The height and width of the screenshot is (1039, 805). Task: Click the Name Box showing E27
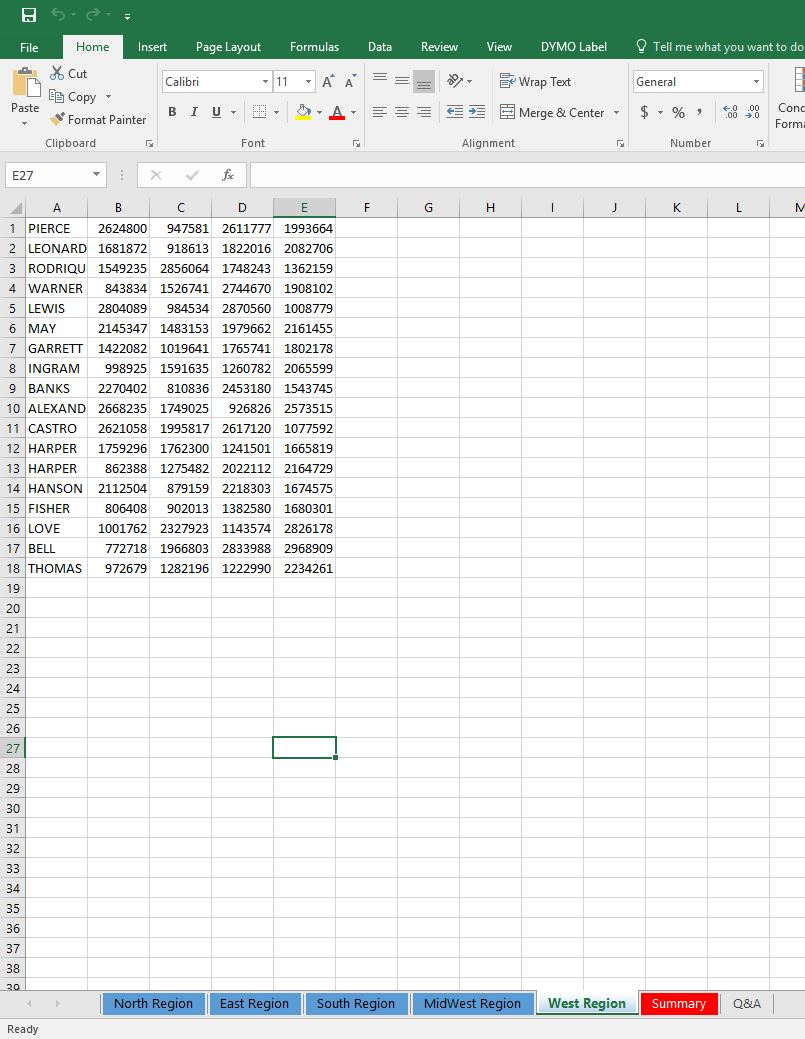pos(48,174)
